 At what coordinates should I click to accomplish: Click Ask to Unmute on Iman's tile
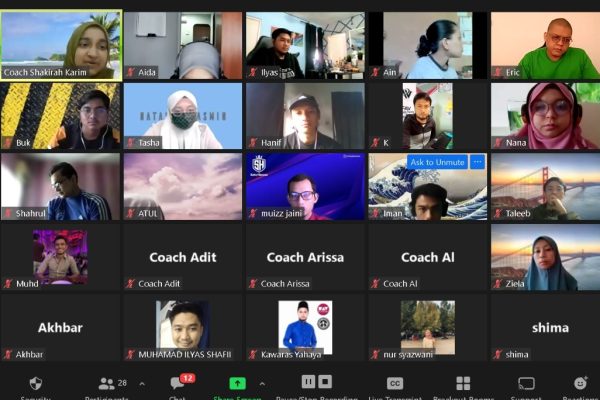(437, 162)
